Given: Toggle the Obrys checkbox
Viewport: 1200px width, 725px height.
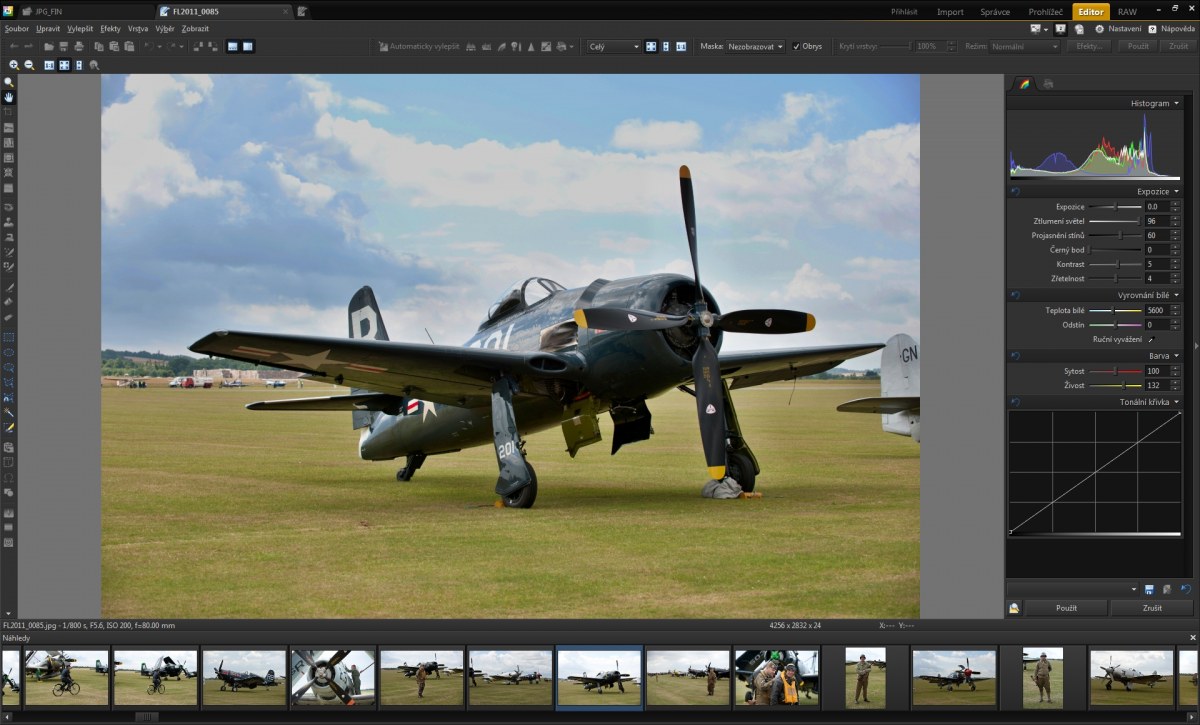Looking at the screenshot, I should click(x=796, y=46).
